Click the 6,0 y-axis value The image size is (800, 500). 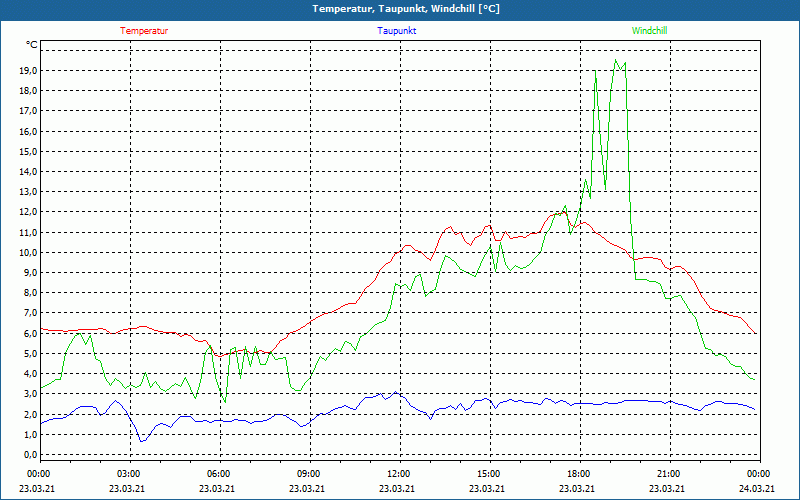(30, 333)
